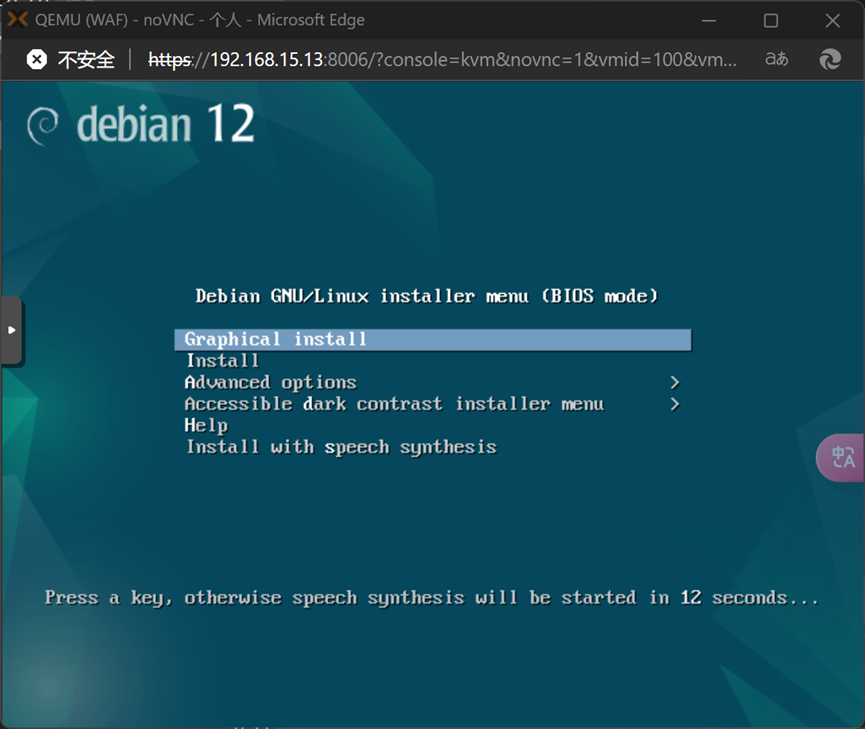Open the Edge Copilot sidebar icon
The height and width of the screenshot is (729, 865).
pyautogui.click(x=830, y=59)
